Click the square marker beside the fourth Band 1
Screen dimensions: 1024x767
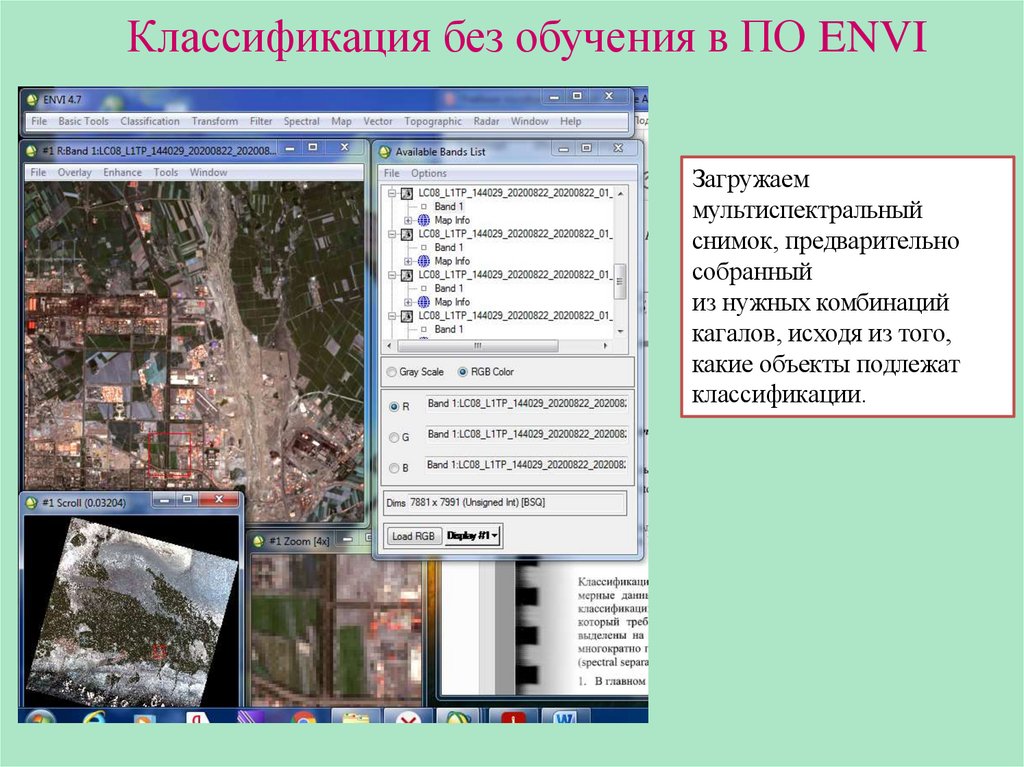[423, 329]
